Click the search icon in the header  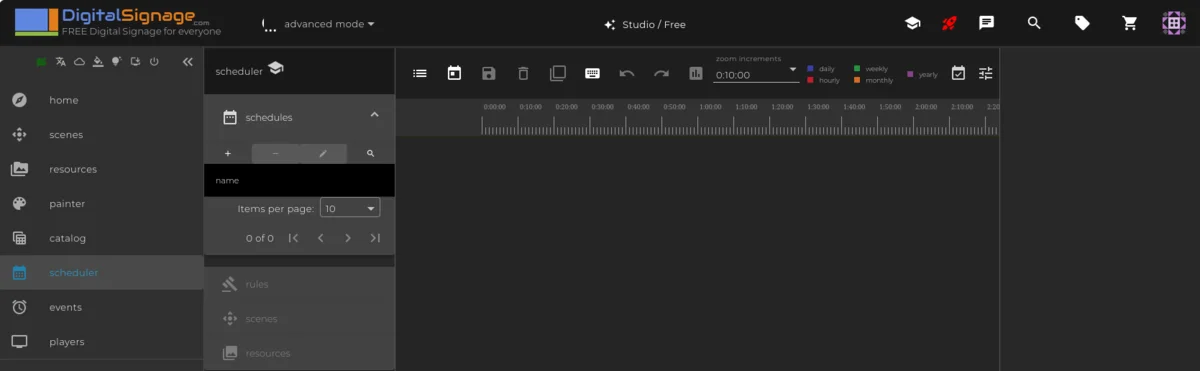1034,23
